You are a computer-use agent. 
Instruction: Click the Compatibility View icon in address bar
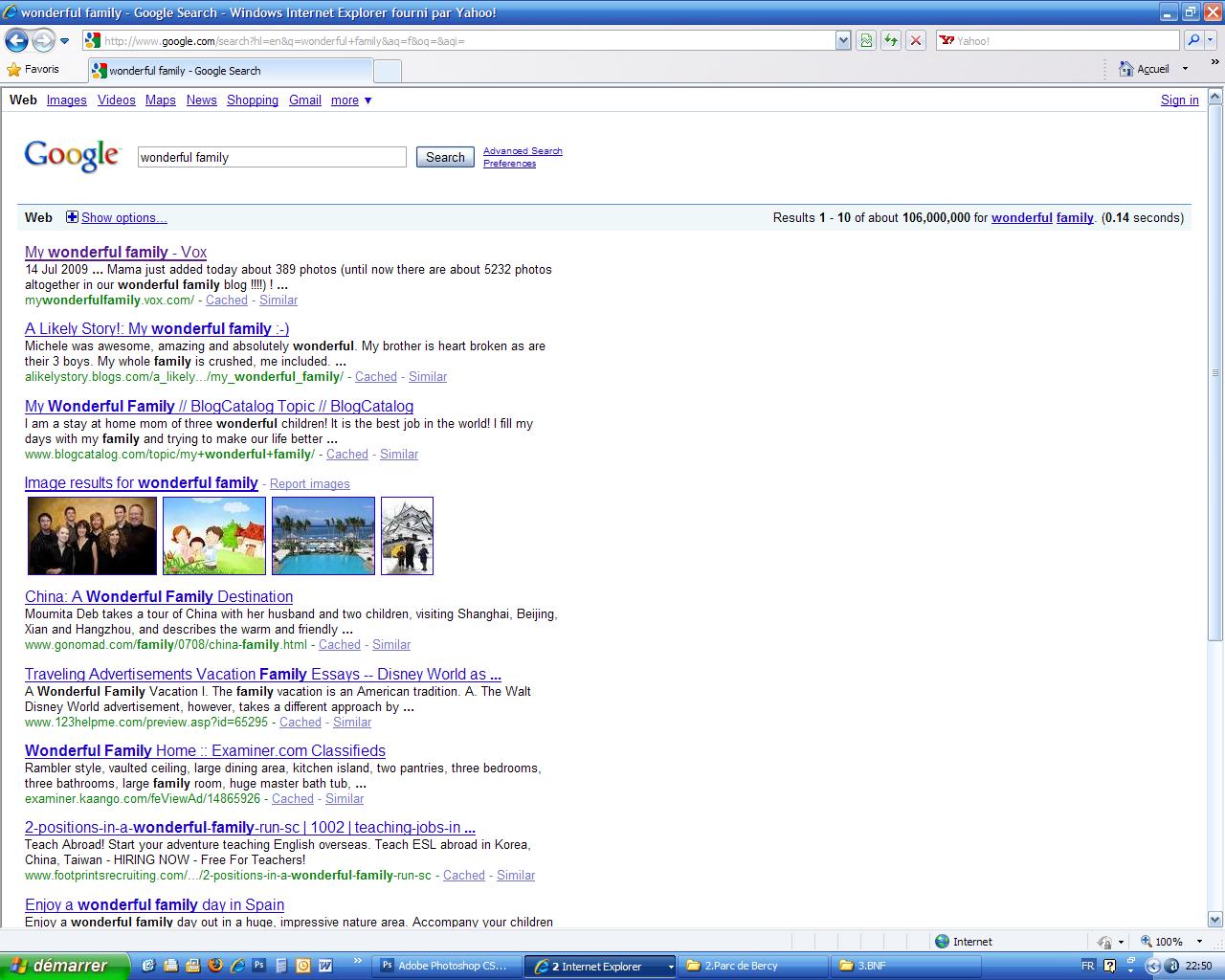pos(866,40)
